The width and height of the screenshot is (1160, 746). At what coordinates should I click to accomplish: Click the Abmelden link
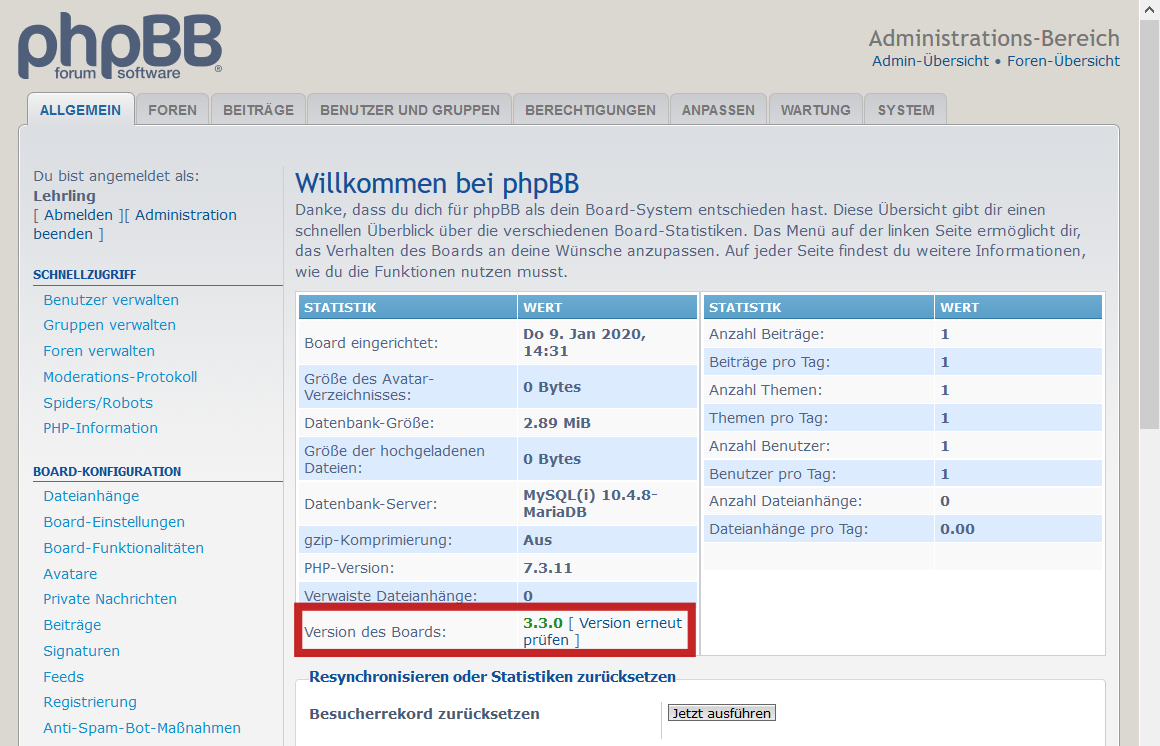point(78,215)
